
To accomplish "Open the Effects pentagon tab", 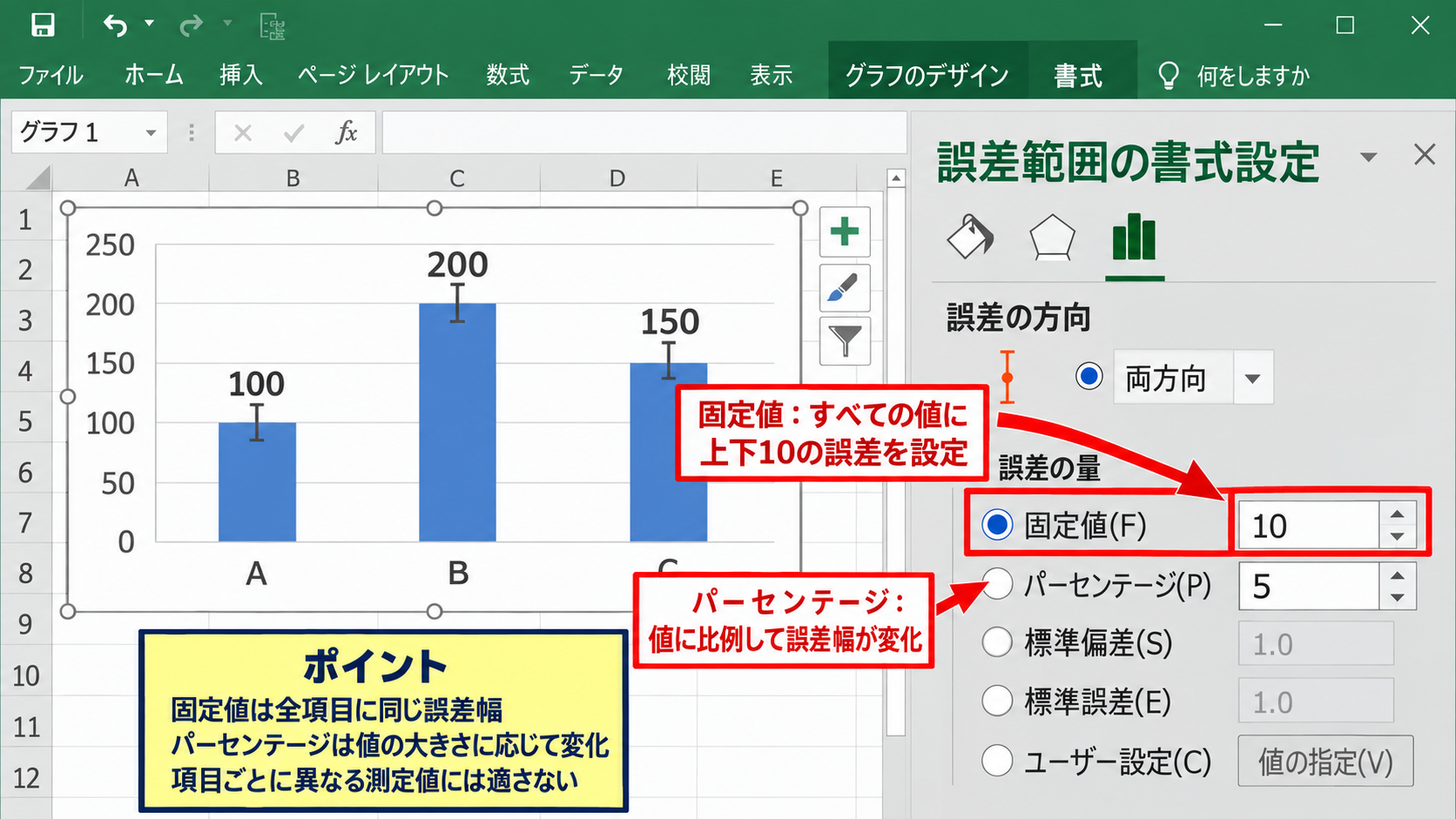I will (1052, 237).
